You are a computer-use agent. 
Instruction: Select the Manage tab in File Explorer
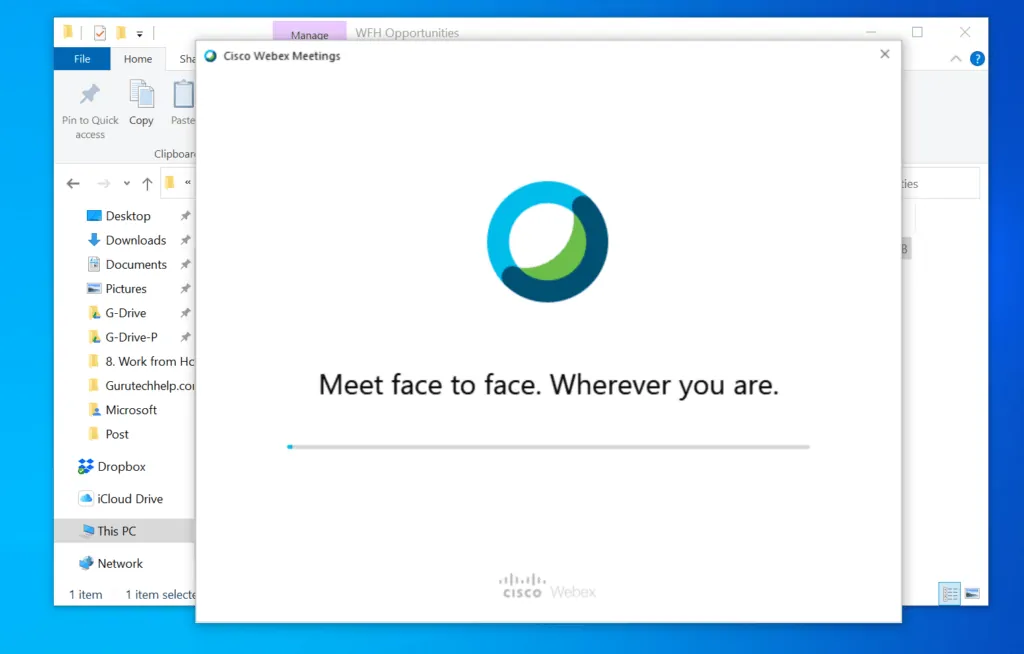[x=310, y=33]
